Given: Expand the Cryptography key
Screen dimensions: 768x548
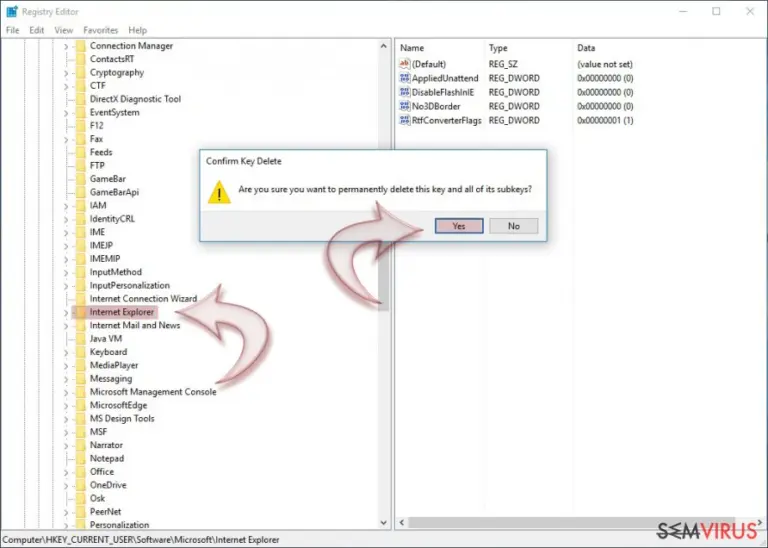Looking at the screenshot, I should pyautogui.click(x=66, y=73).
